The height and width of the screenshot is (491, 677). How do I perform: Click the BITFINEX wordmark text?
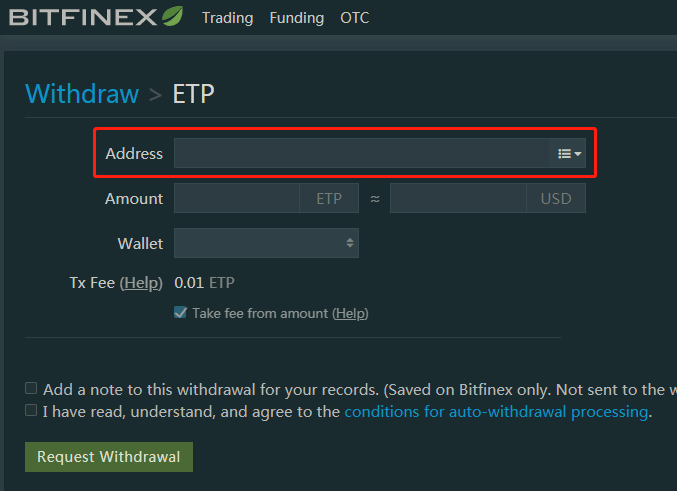coord(84,17)
